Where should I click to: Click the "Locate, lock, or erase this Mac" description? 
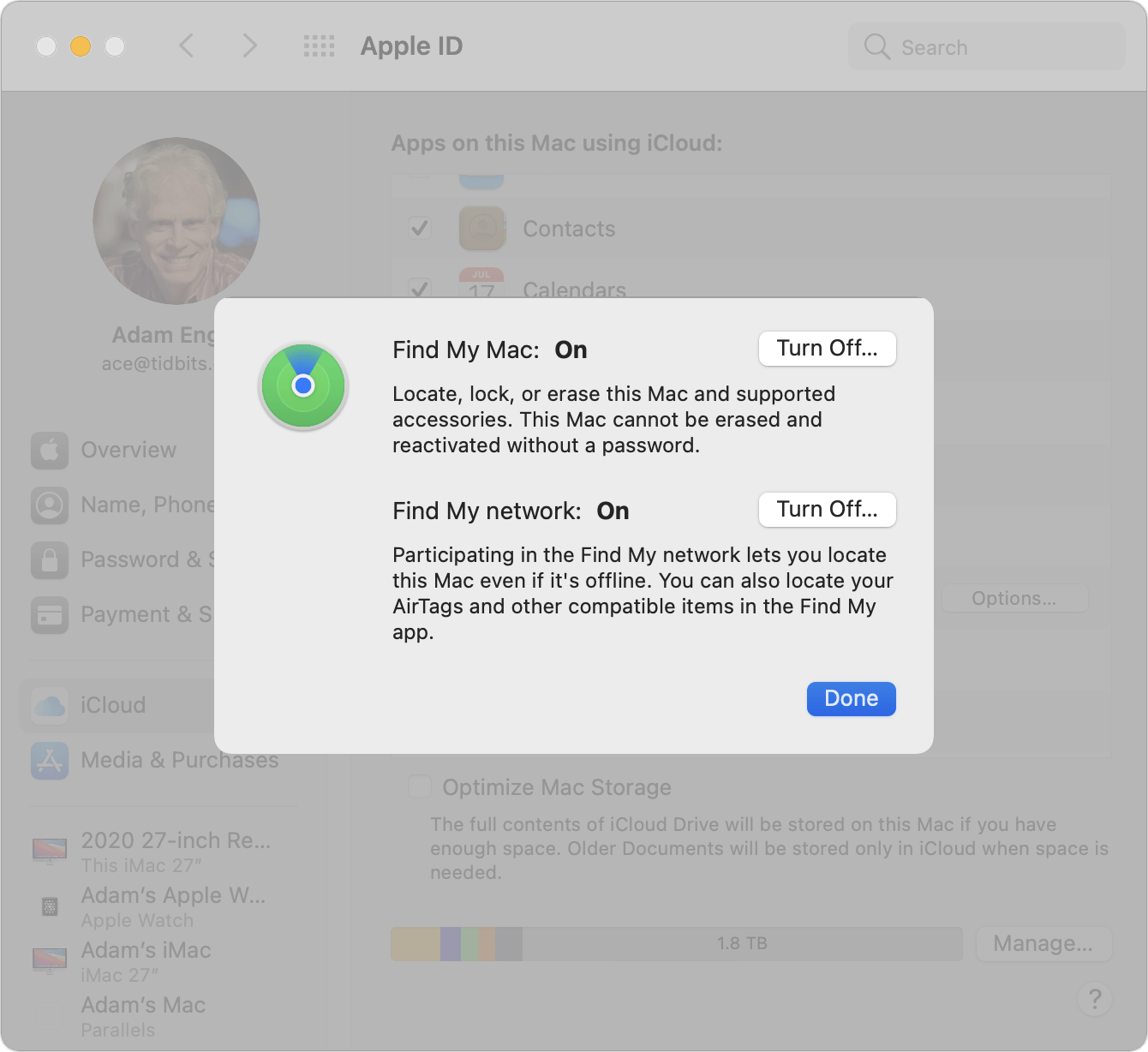click(x=614, y=420)
